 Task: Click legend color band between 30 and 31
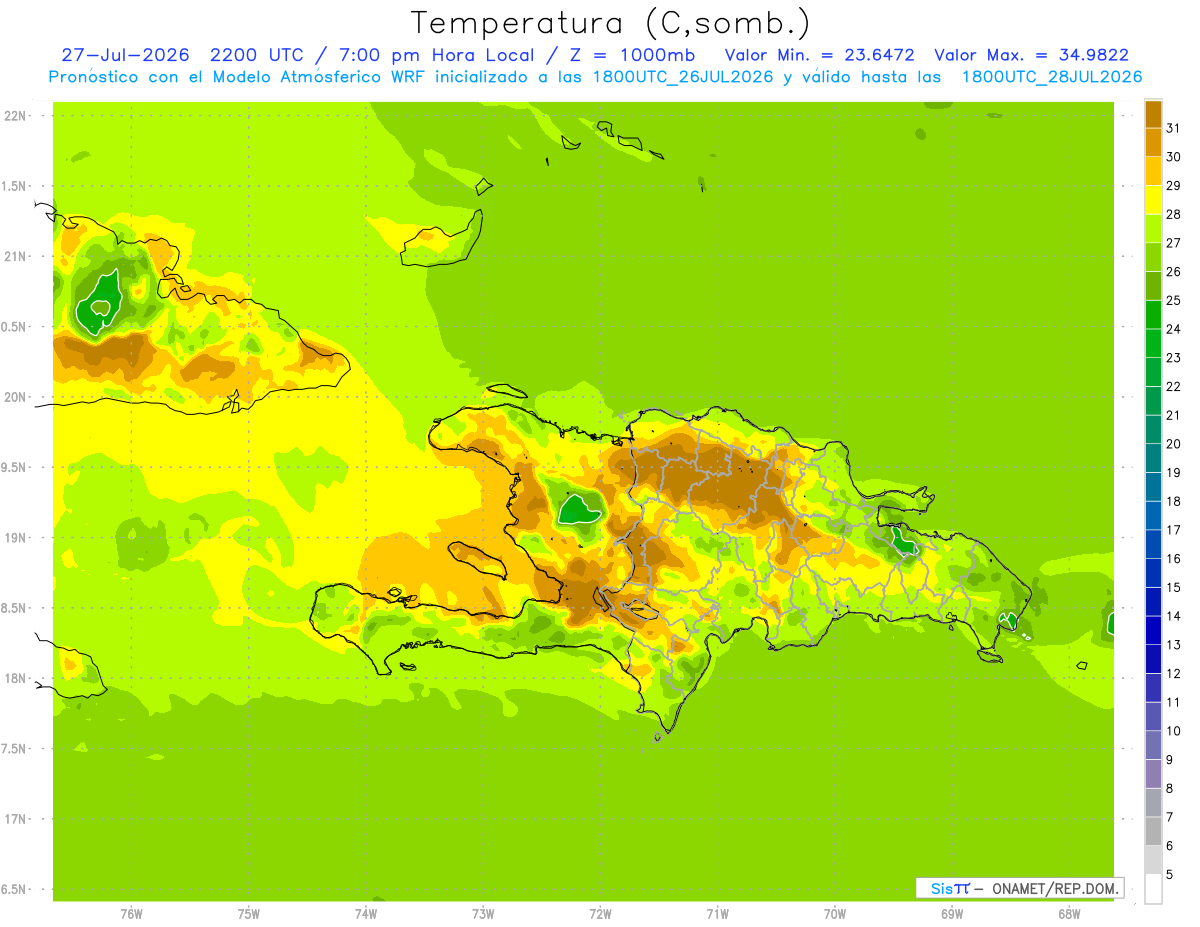pyautogui.click(x=1153, y=142)
